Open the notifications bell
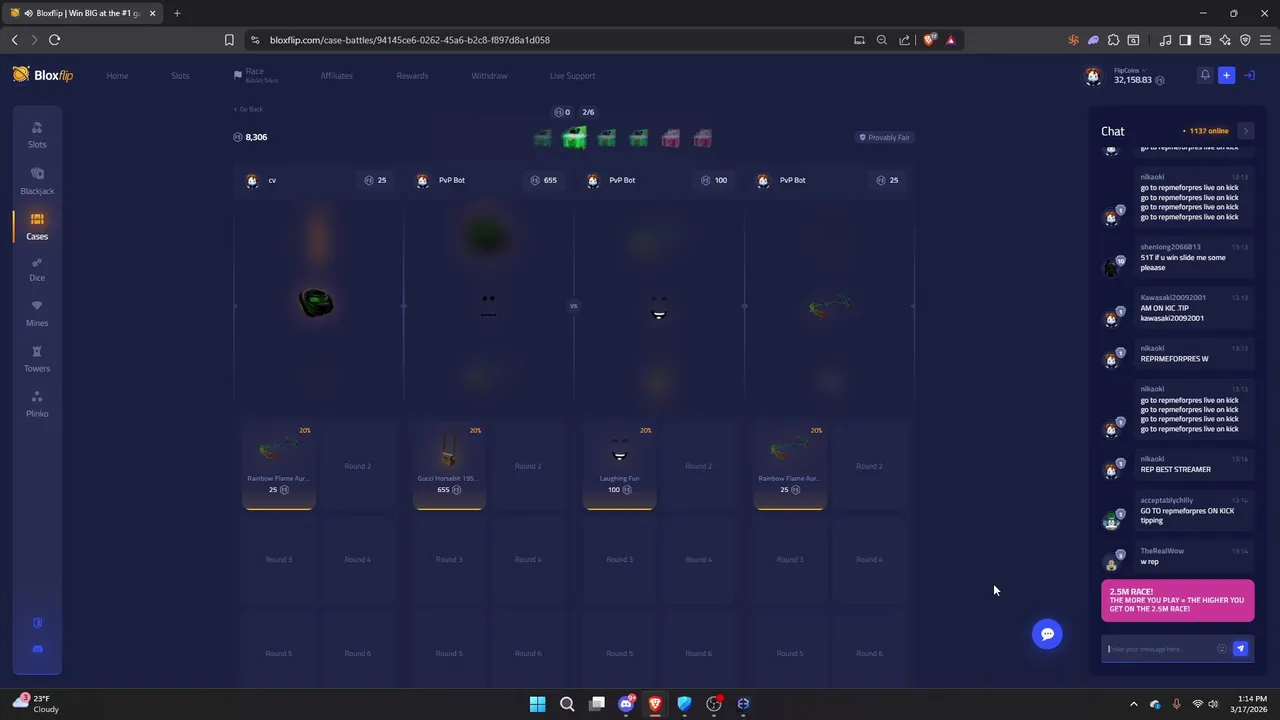This screenshot has height=720, width=1280. tap(1205, 75)
